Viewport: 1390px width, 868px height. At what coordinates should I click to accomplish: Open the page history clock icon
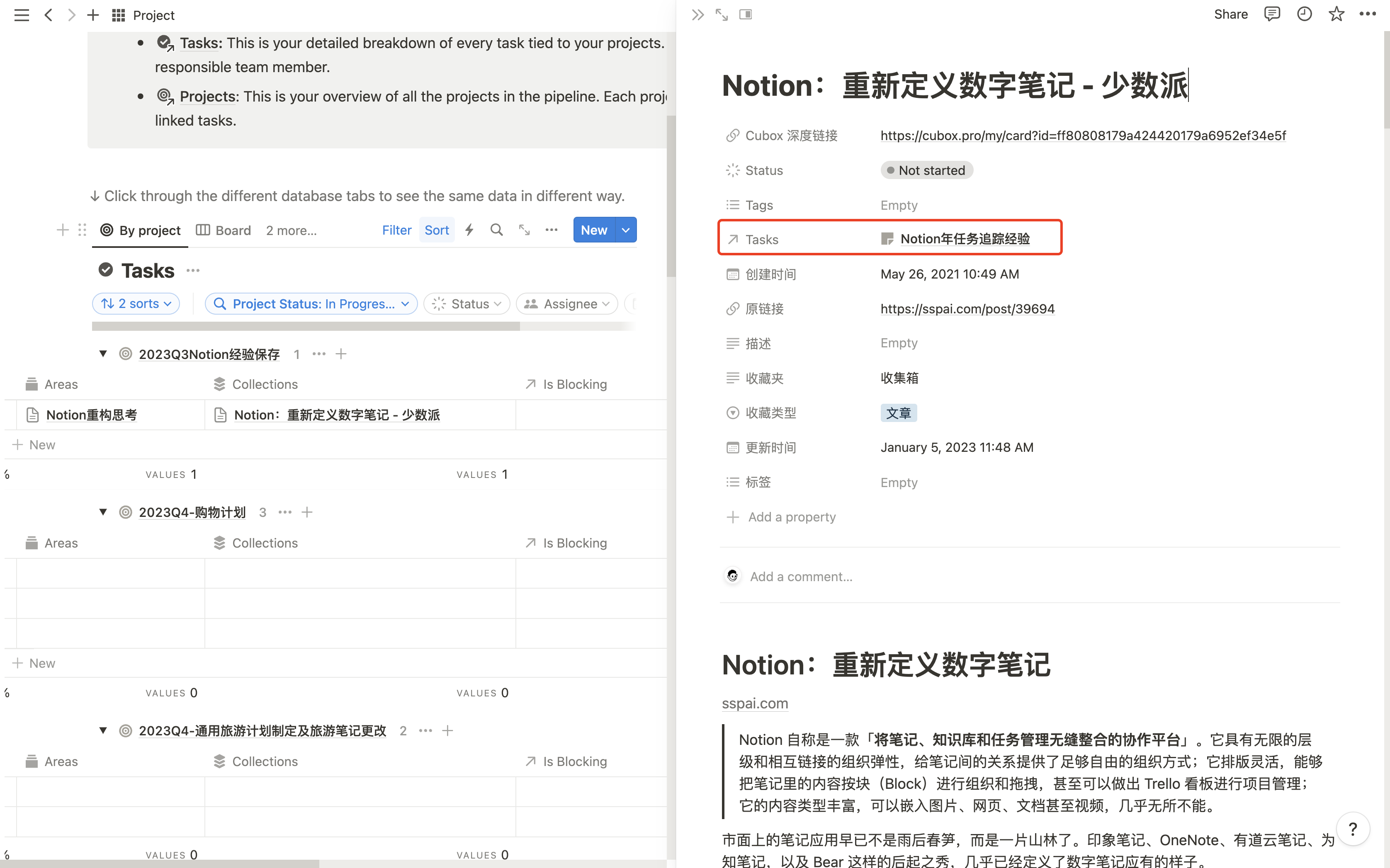(x=1304, y=15)
